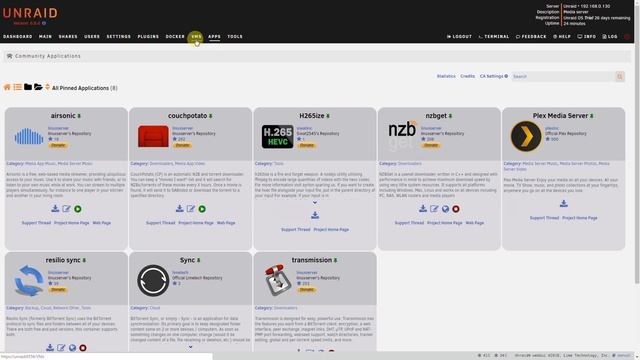640x360 pixels.
Task: Expand the H265ize description chevron
Action: (315, 202)
